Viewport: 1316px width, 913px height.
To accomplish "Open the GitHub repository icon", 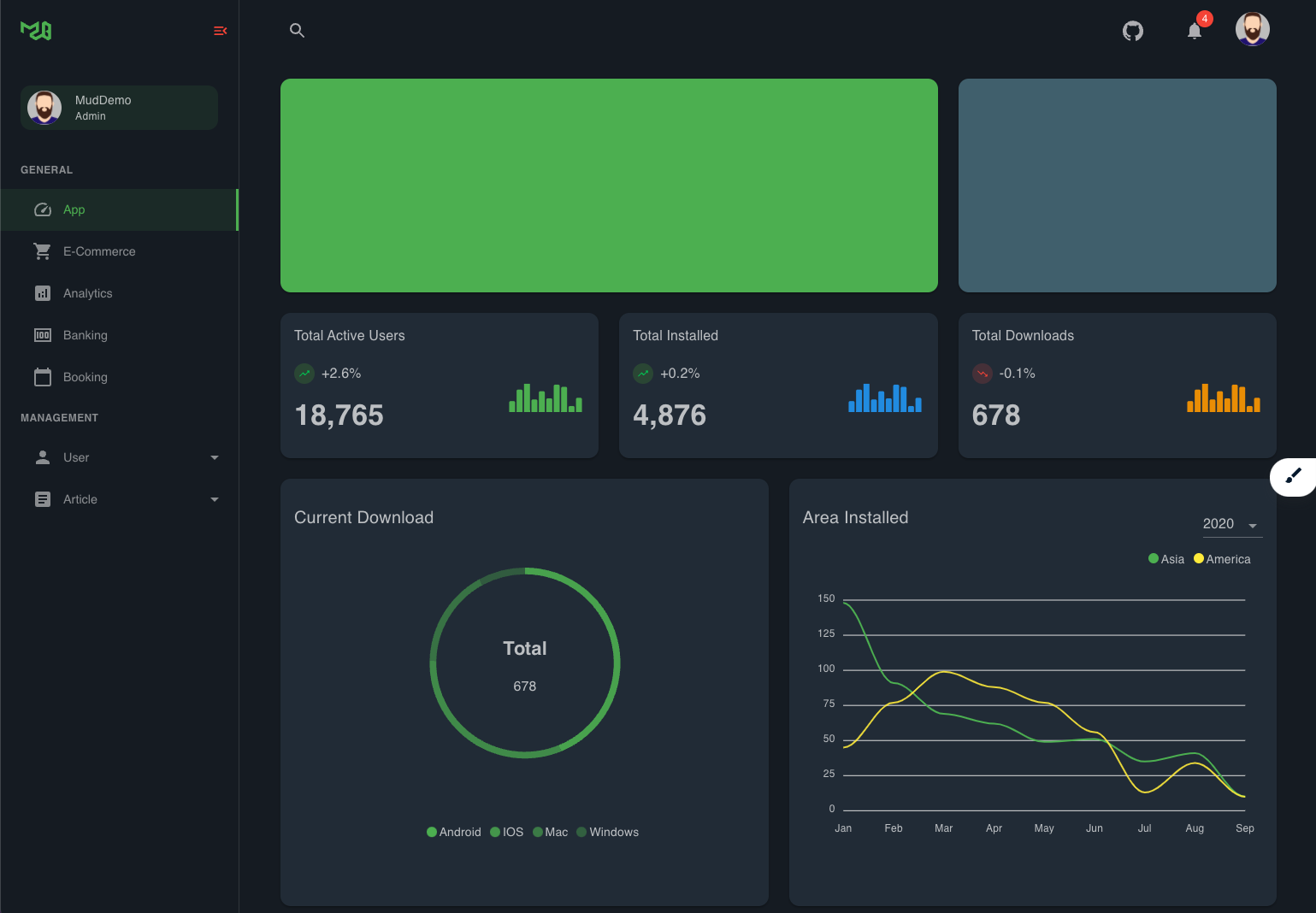I will 1133,31.
